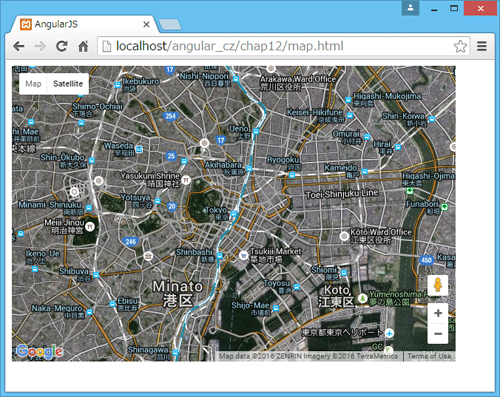Go back using the browser back arrow

tap(19, 46)
